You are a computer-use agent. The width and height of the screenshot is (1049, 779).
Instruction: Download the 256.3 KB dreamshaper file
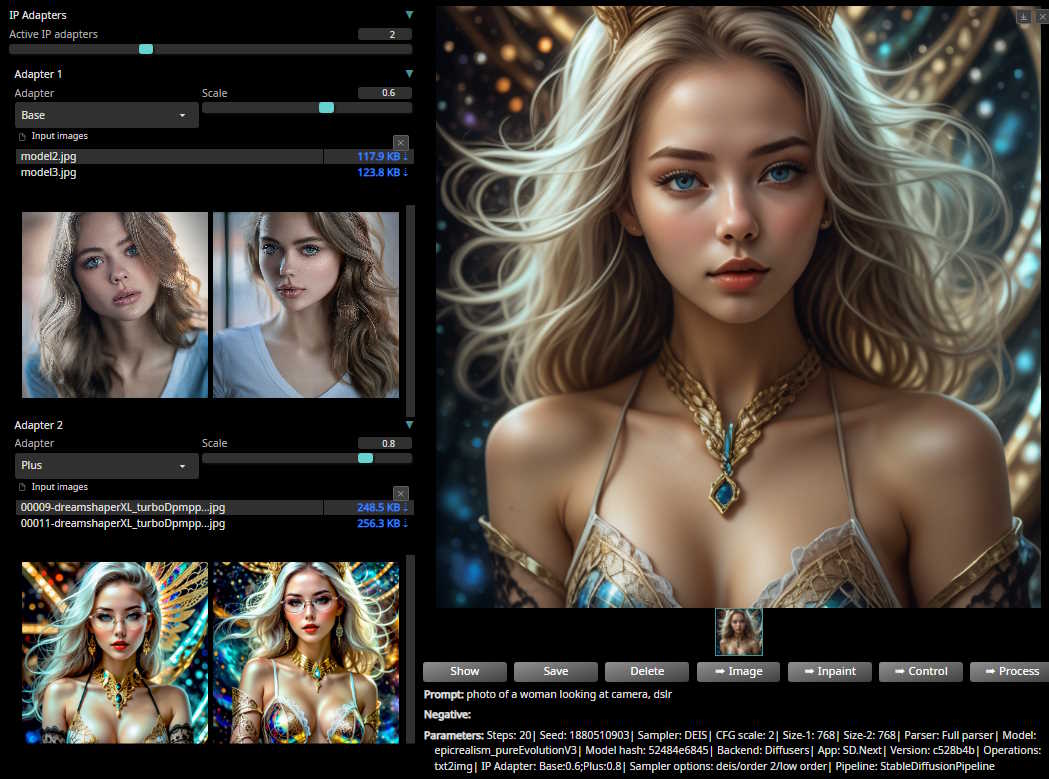click(x=382, y=523)
